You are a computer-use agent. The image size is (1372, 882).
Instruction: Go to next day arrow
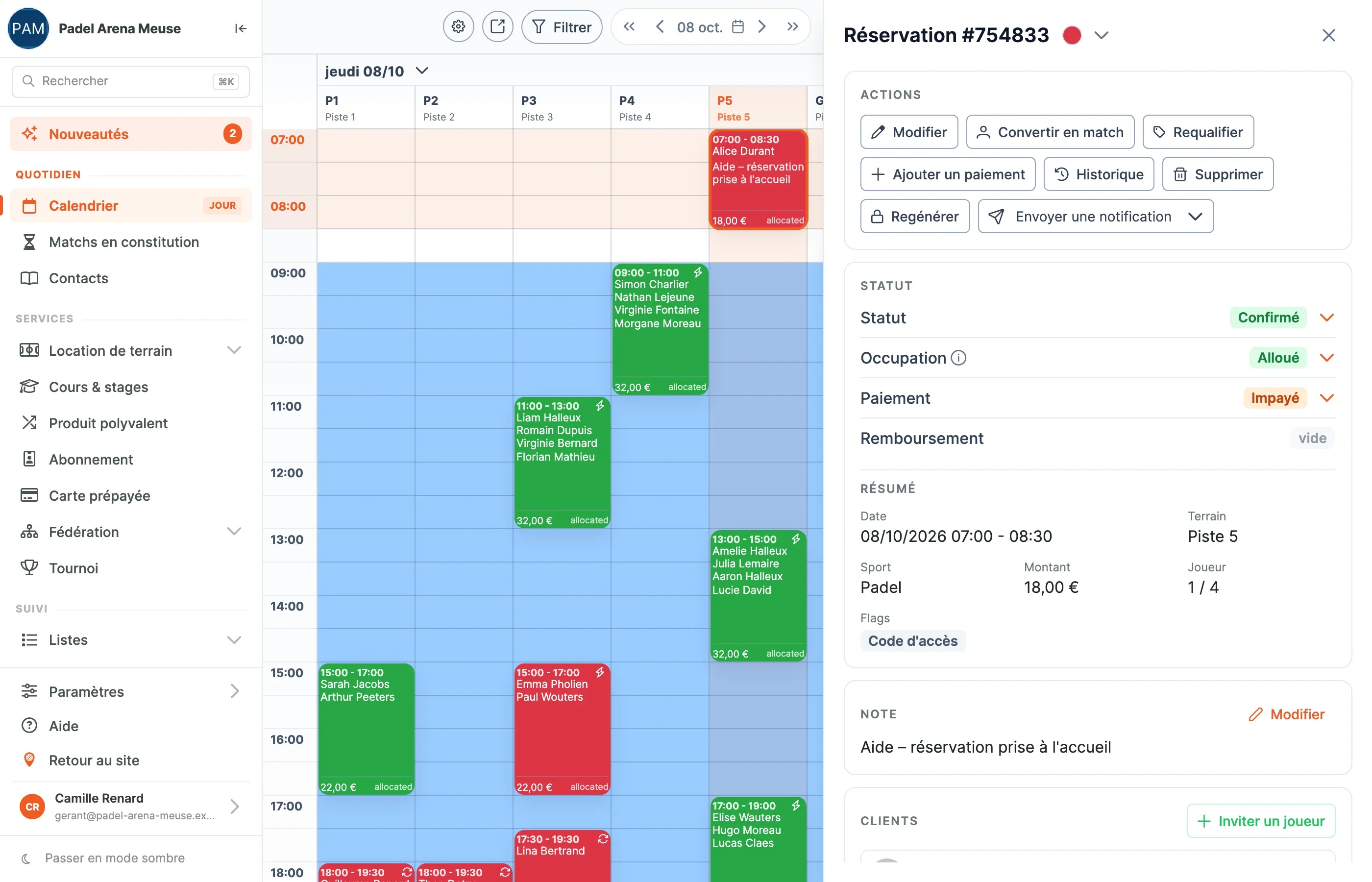click(761, 26)
